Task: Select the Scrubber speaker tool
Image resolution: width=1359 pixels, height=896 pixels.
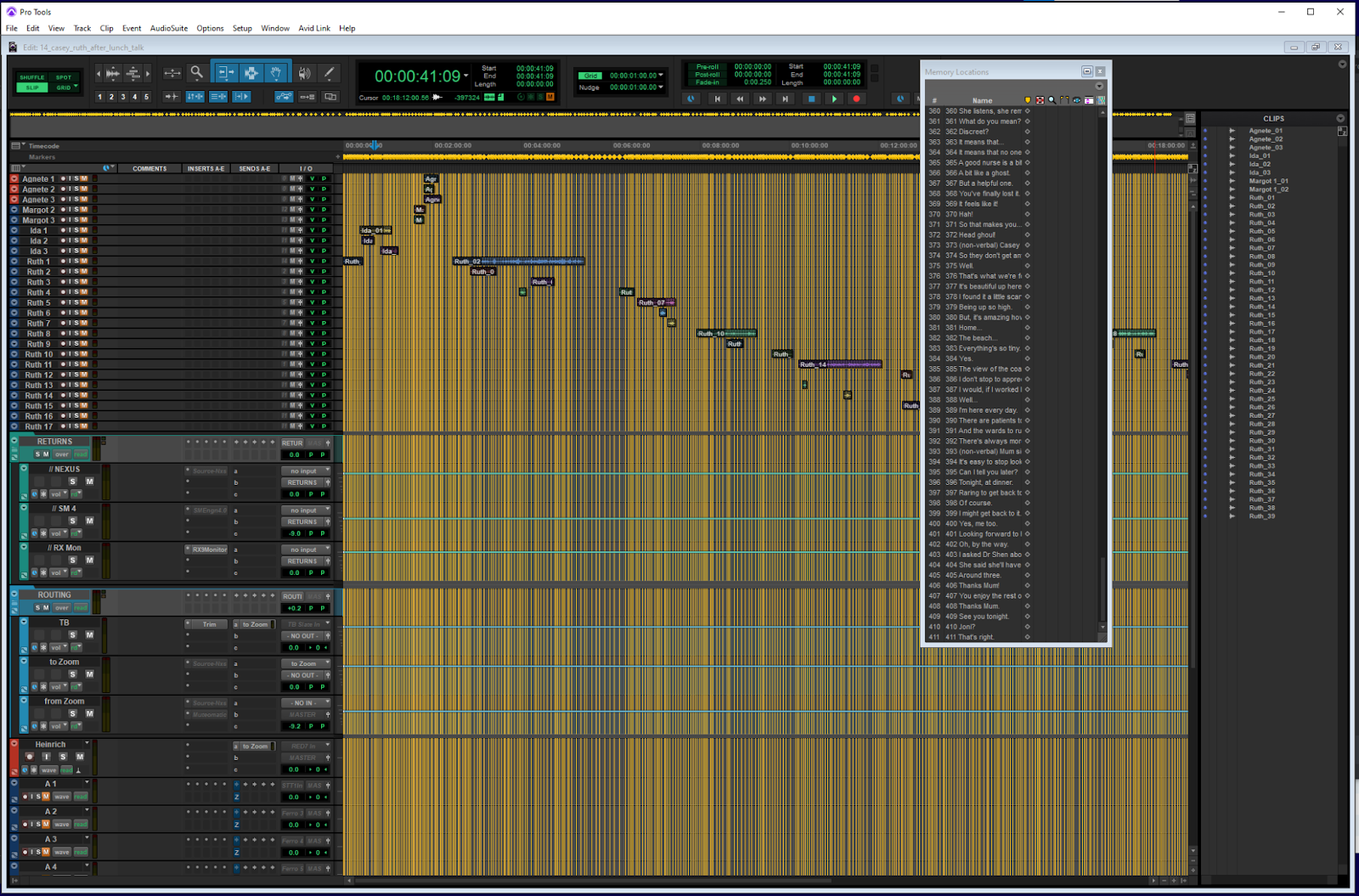Action: 305,73
